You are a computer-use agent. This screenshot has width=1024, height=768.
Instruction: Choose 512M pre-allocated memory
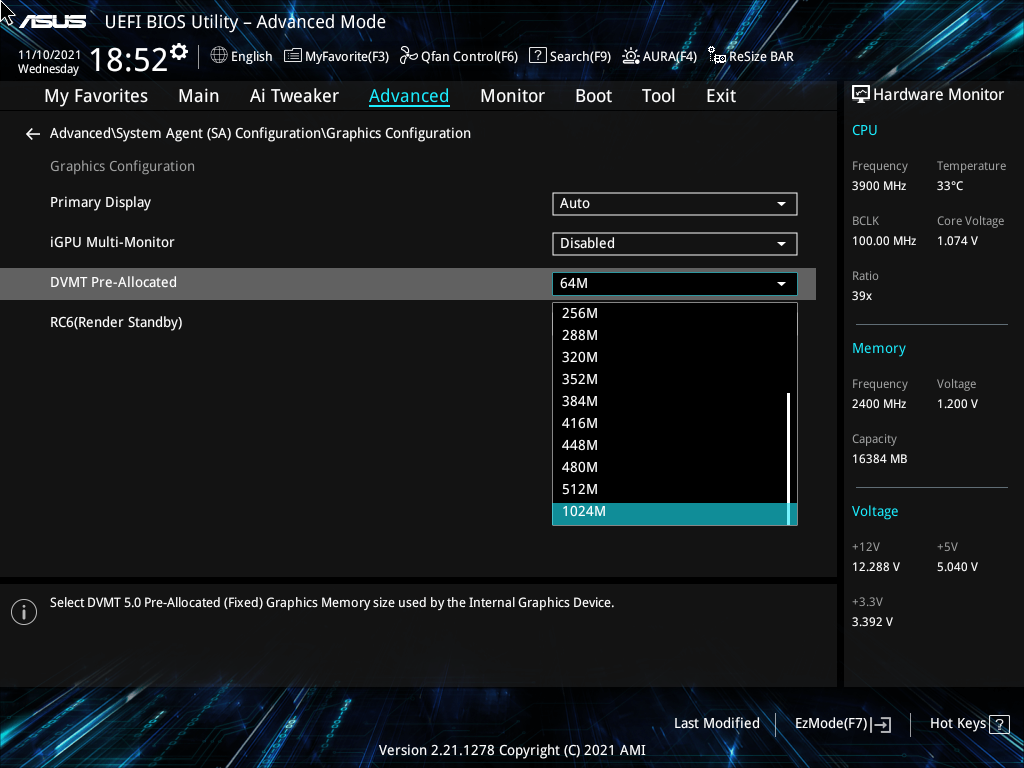670,489
